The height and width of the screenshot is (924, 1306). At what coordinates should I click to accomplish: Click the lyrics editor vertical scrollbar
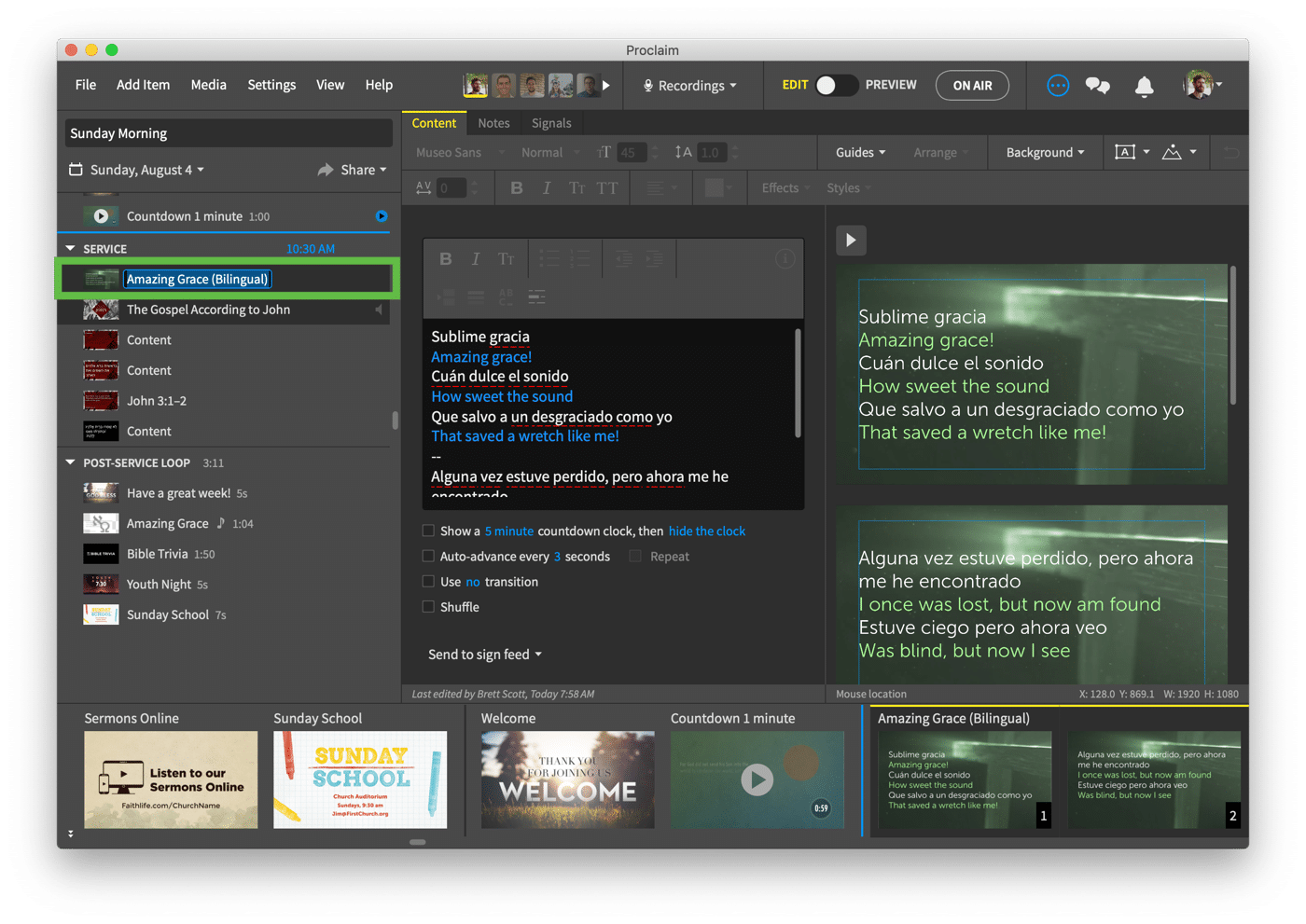pyautogui.click(x=799, y=382)
